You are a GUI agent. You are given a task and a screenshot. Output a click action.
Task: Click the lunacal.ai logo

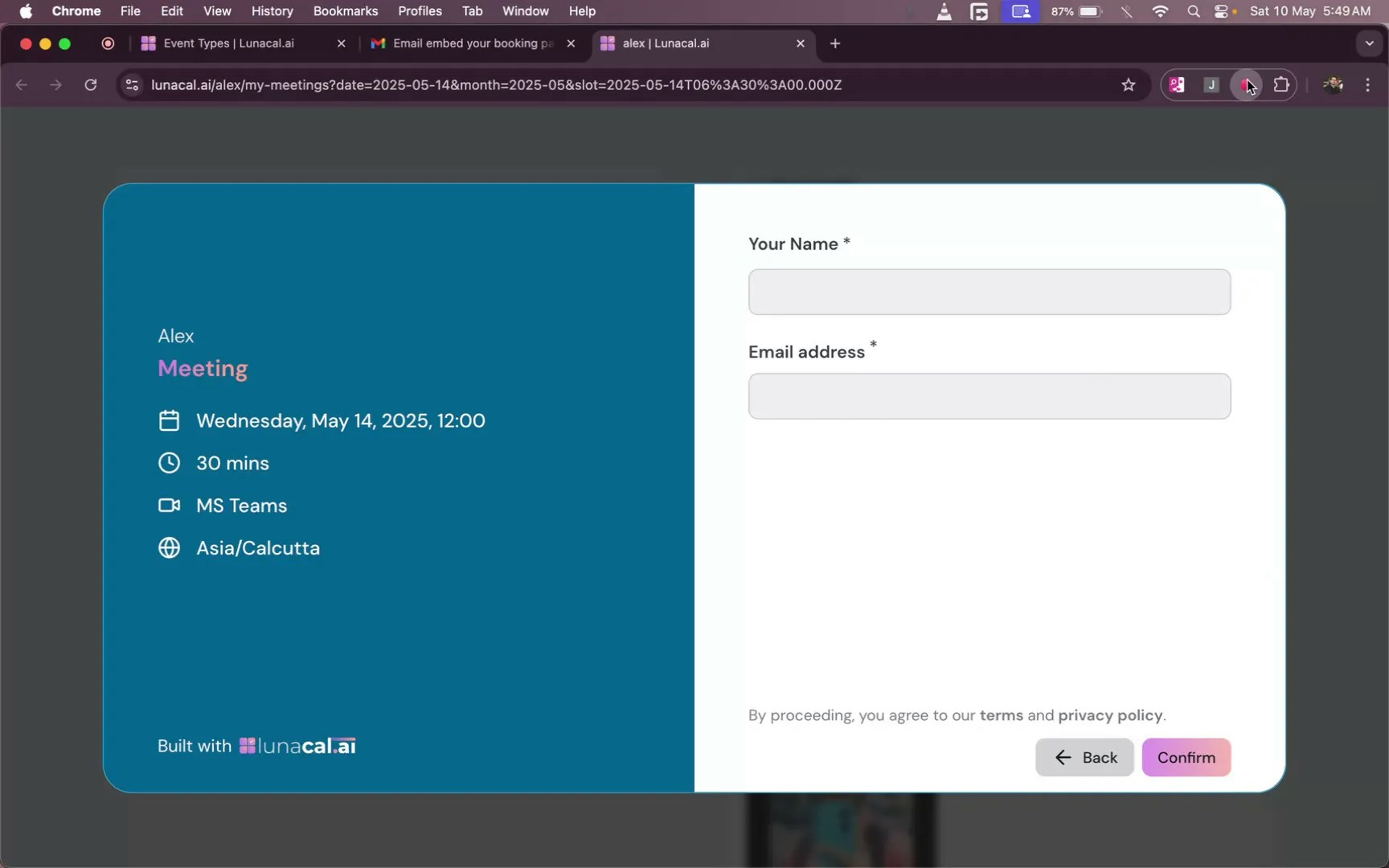(x=297, y=746)
